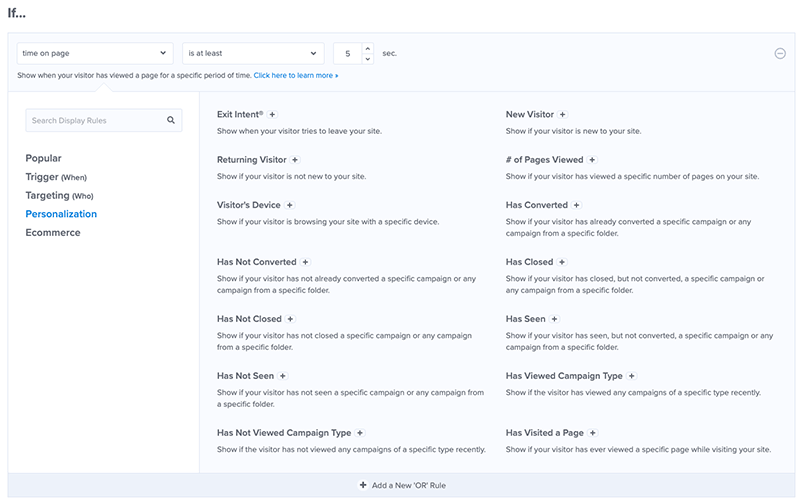The image size is (800, 502).
Task: Click the '# of Pages Viewed' title
Action: coord(544,160)
